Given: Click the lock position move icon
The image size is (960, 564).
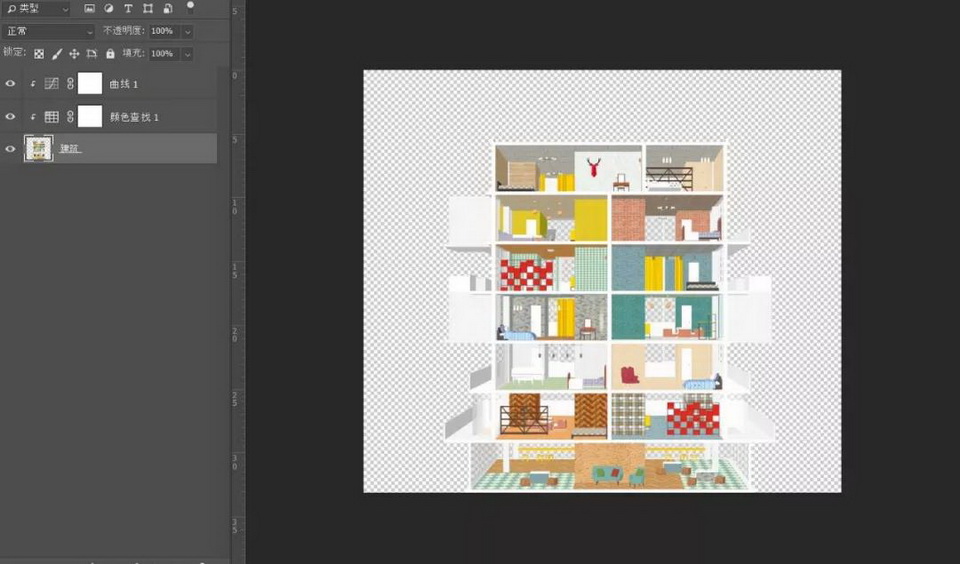Looking at the screenshot, I should pos(74,54).
